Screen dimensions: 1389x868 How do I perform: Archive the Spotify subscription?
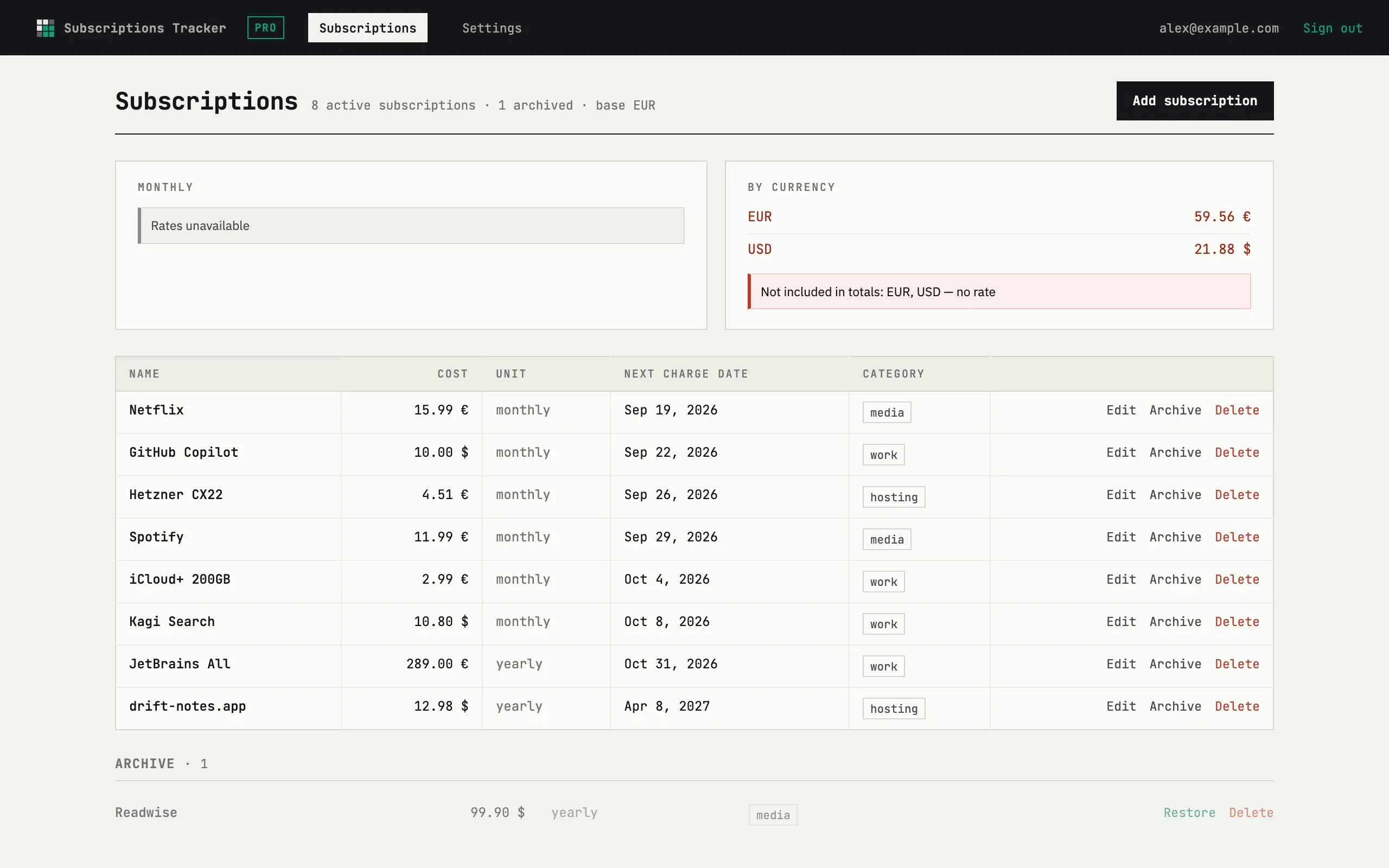tap(1175, 537)
